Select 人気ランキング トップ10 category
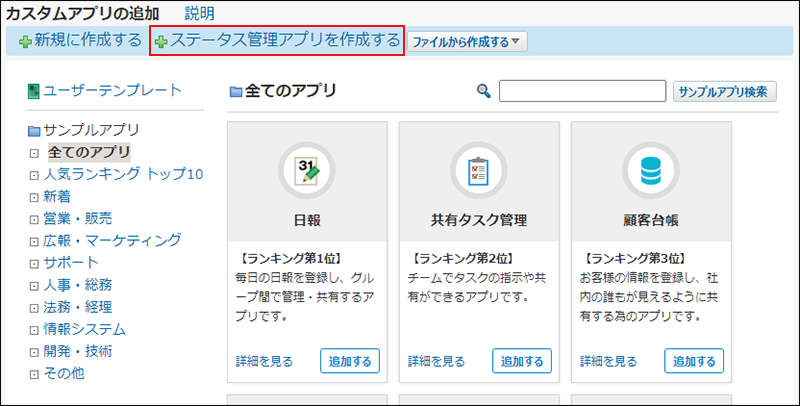 coord(123,174)
